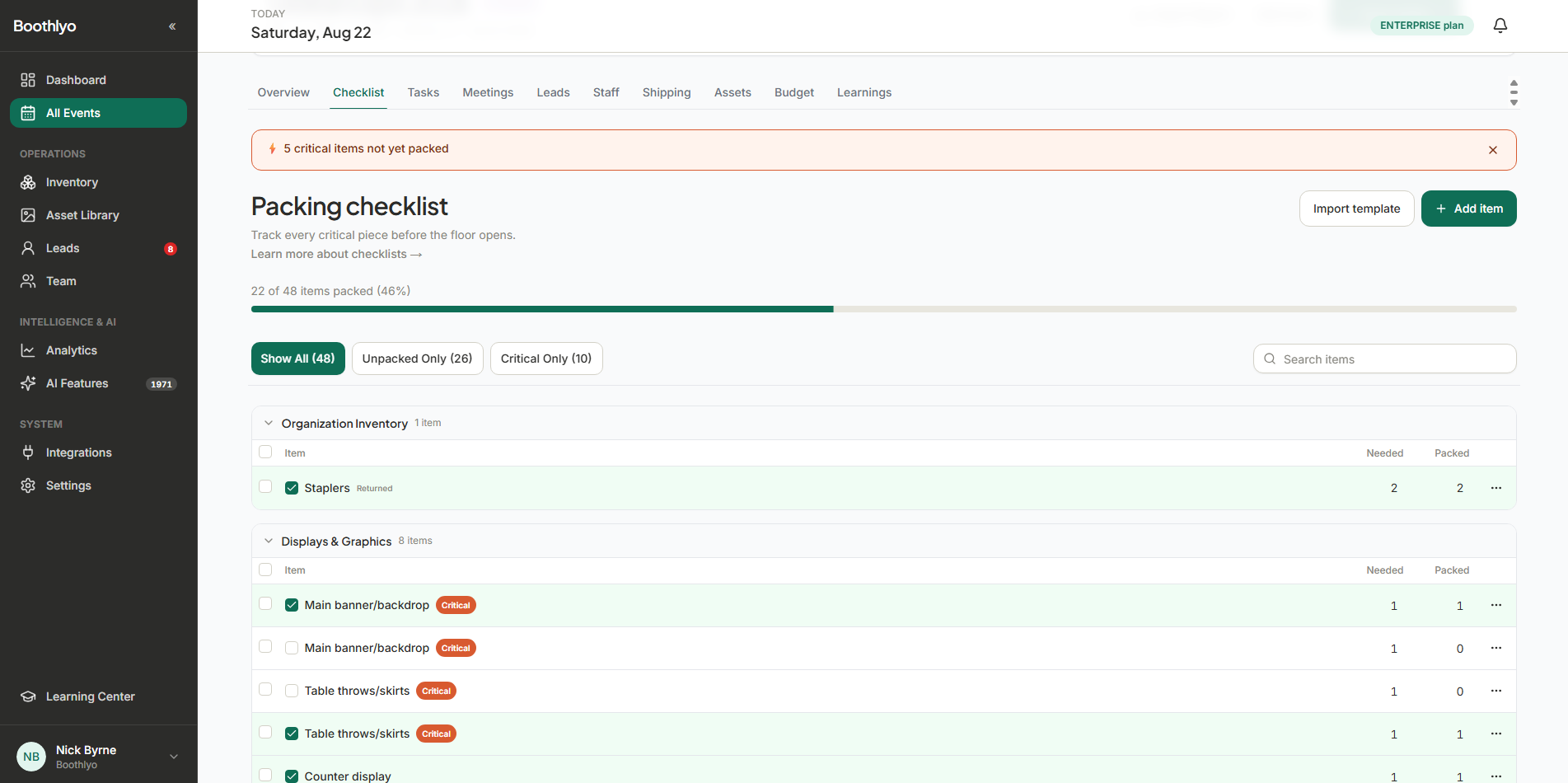Image resolution: width=1568 pixels, height=783 pixels.
Task: Click the Dashboard grid icon
Action: [28, 80]
